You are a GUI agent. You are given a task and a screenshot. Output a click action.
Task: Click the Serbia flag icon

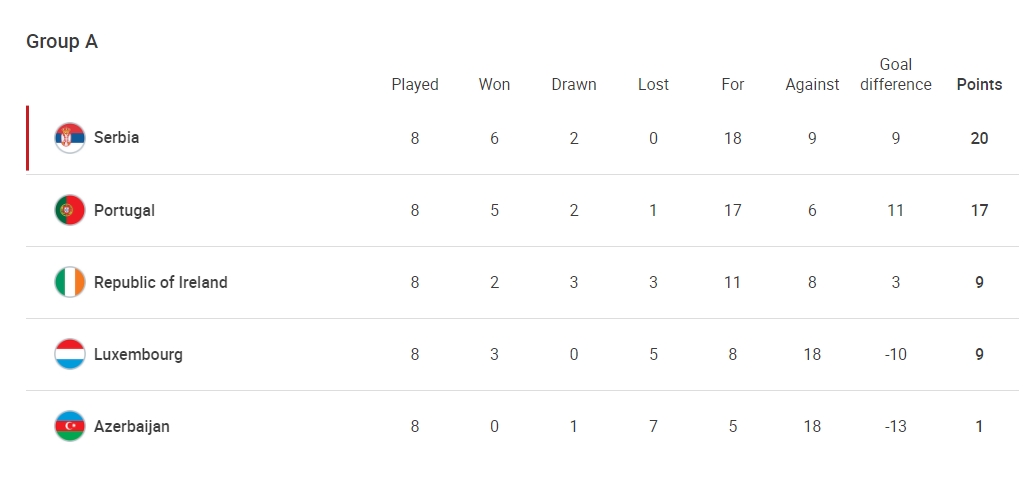point(69,138)
